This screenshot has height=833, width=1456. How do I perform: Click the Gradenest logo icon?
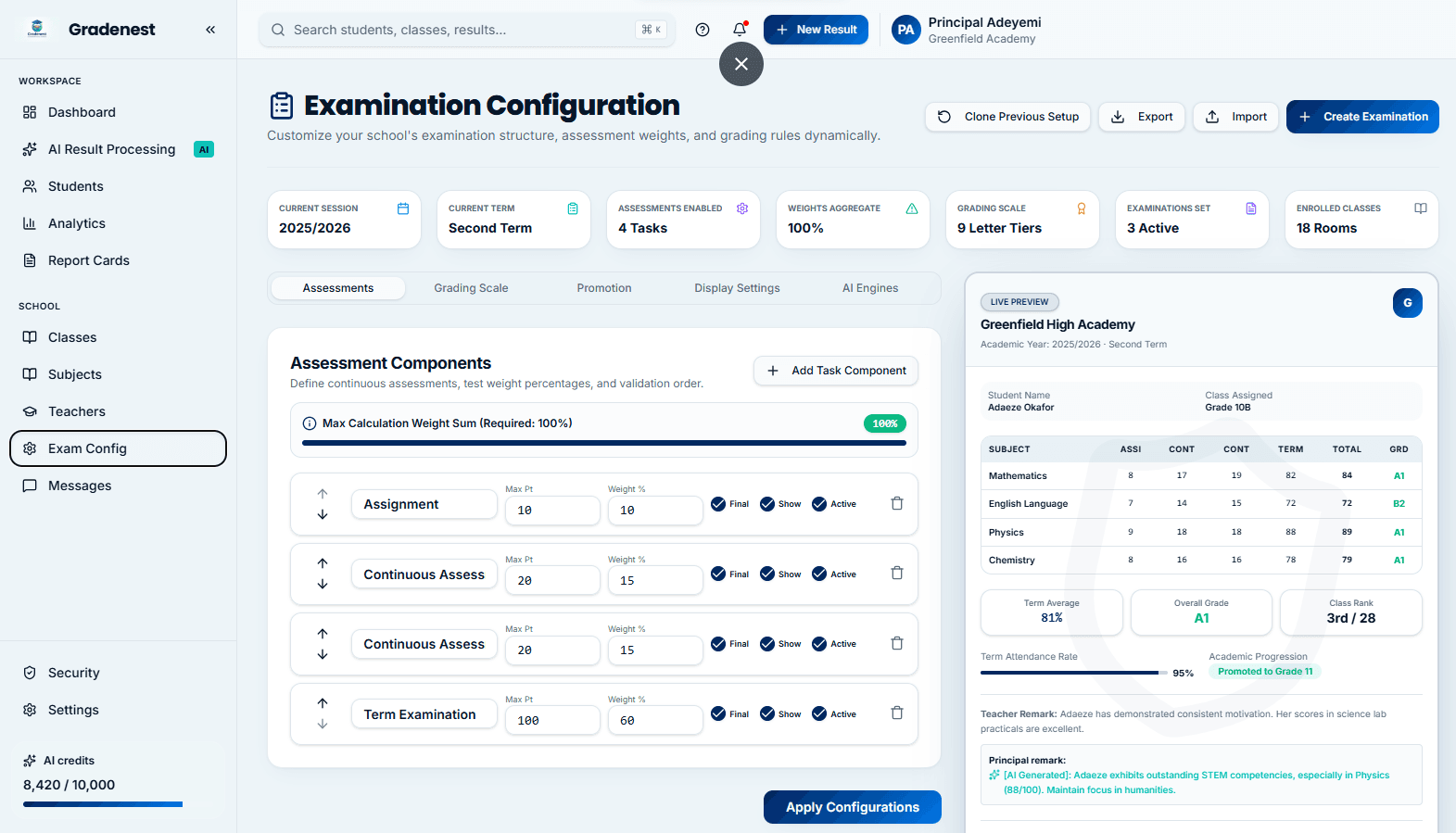pyautogui.click(x=37, y=29)
